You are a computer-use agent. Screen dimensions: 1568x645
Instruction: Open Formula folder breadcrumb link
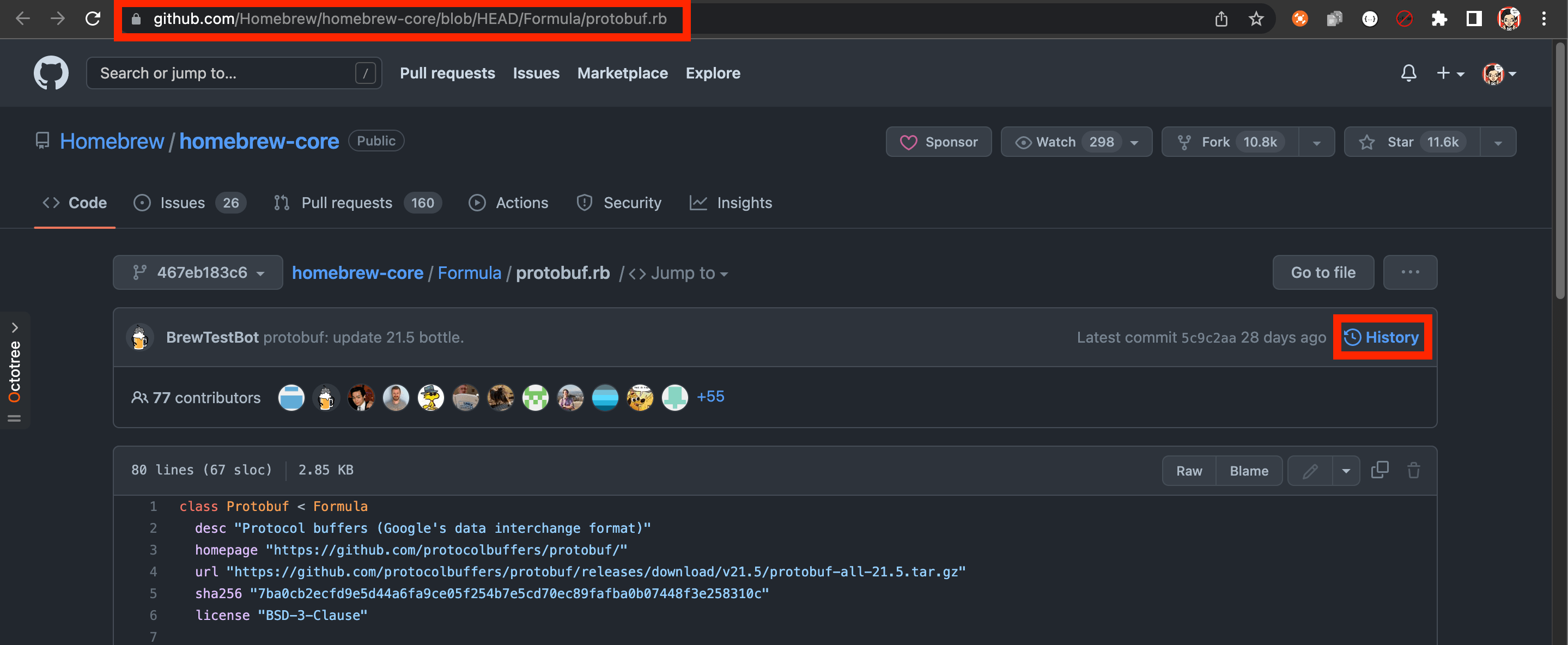pos(469,273)
